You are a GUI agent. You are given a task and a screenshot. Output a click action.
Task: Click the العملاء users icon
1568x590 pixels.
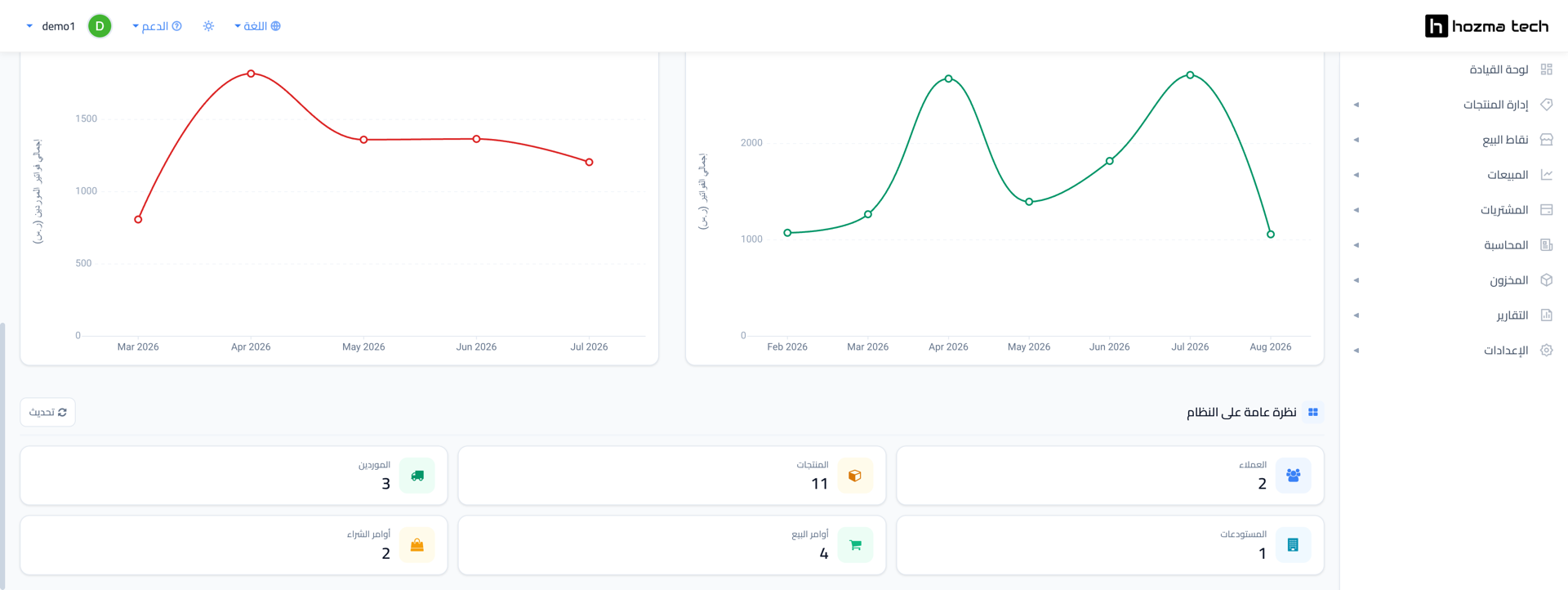(1293, 476)
